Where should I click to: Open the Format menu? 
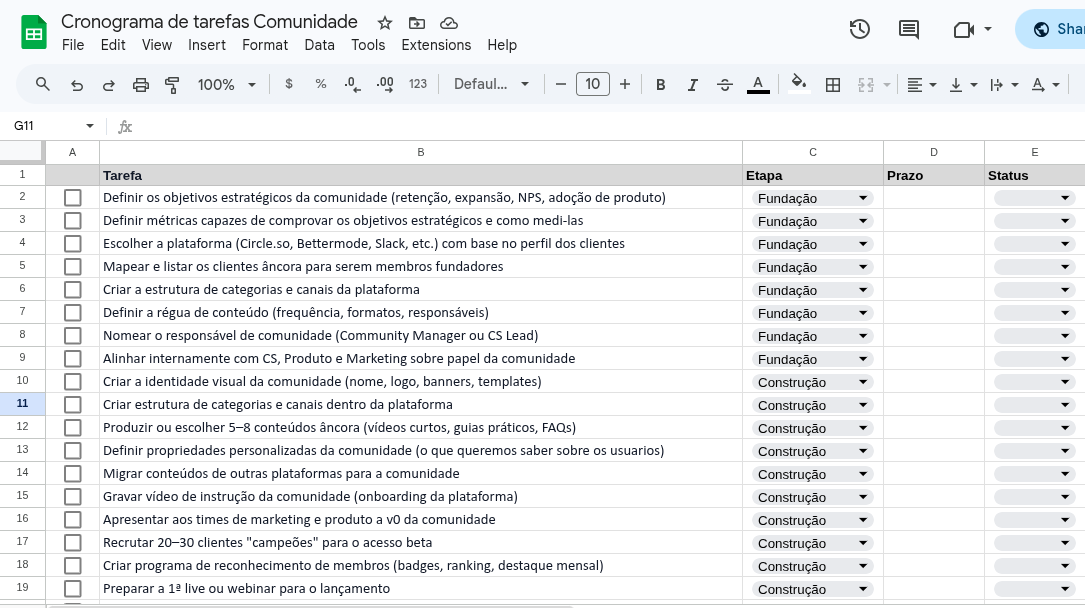[265, 45]
